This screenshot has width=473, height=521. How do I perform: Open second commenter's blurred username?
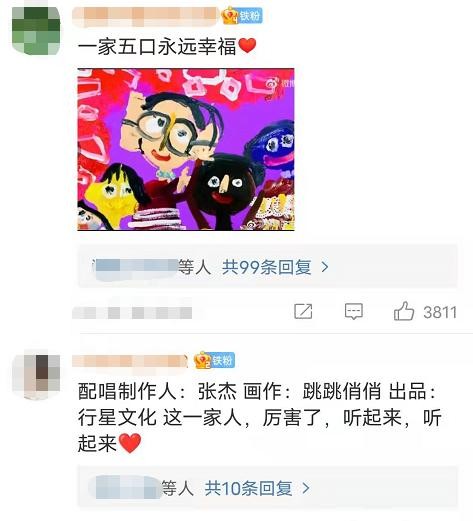point(130,362)
